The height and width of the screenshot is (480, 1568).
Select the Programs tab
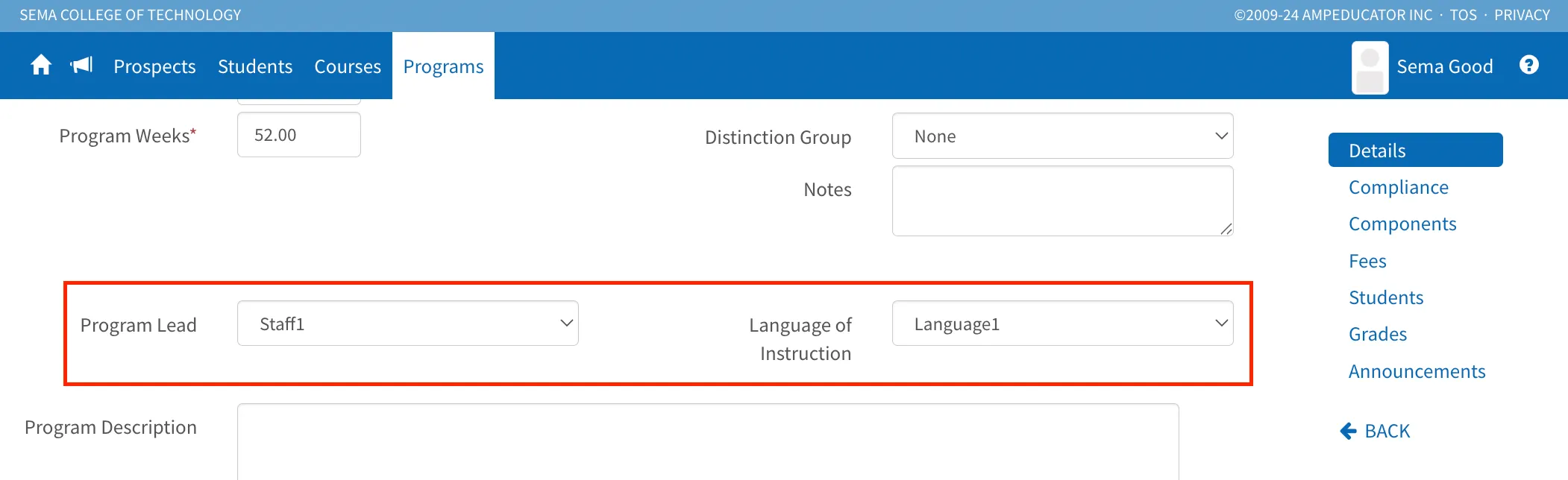coord(443,66)
